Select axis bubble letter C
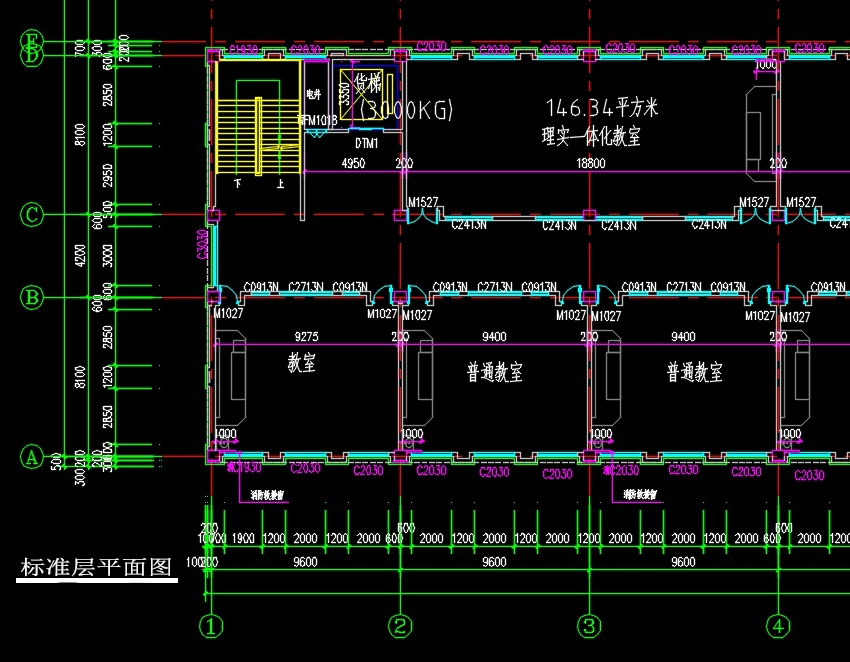Viewport: 850px width, 662px height. [31, 213]
